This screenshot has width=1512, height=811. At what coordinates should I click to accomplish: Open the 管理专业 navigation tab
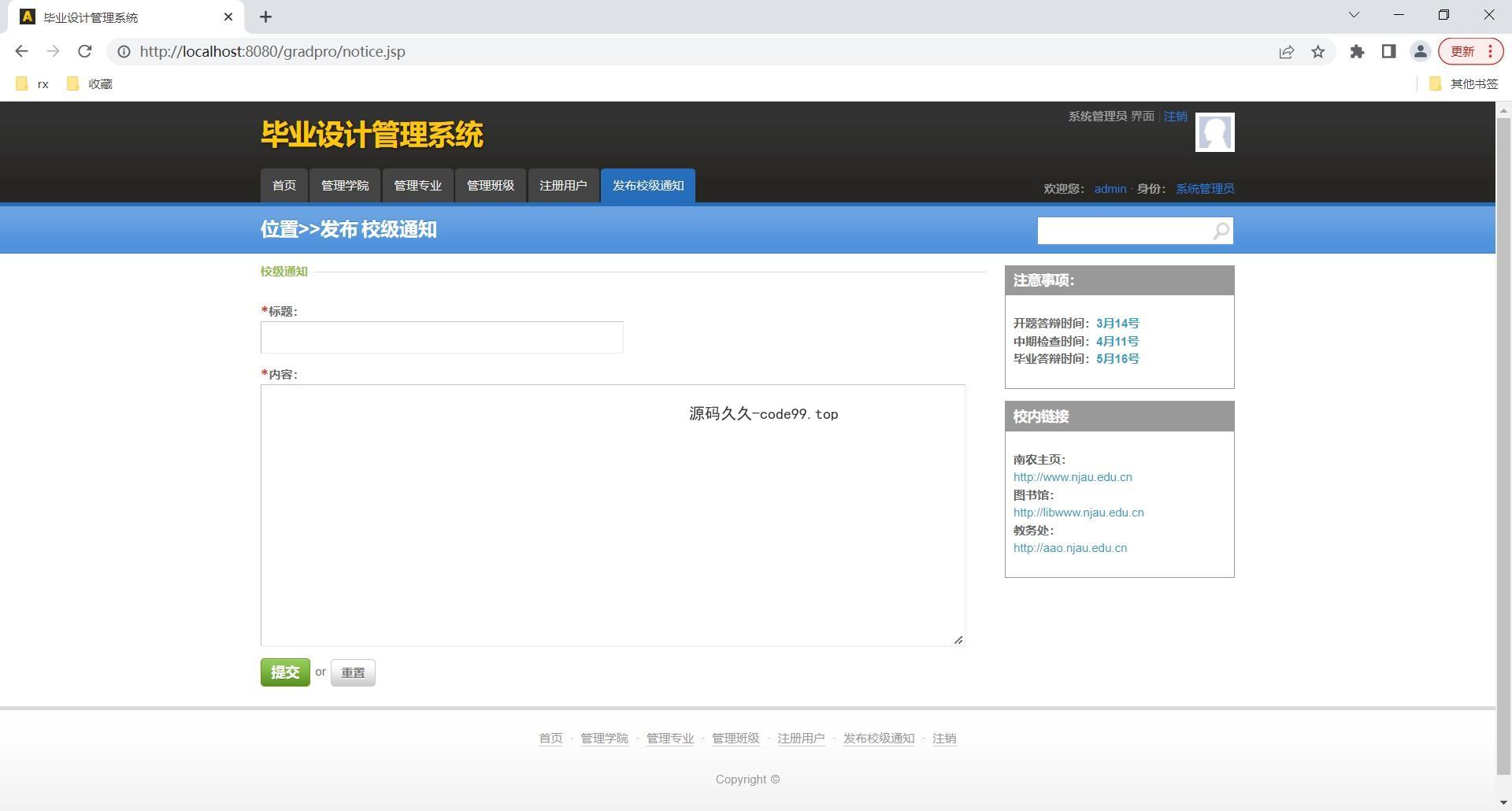point(417,186)
